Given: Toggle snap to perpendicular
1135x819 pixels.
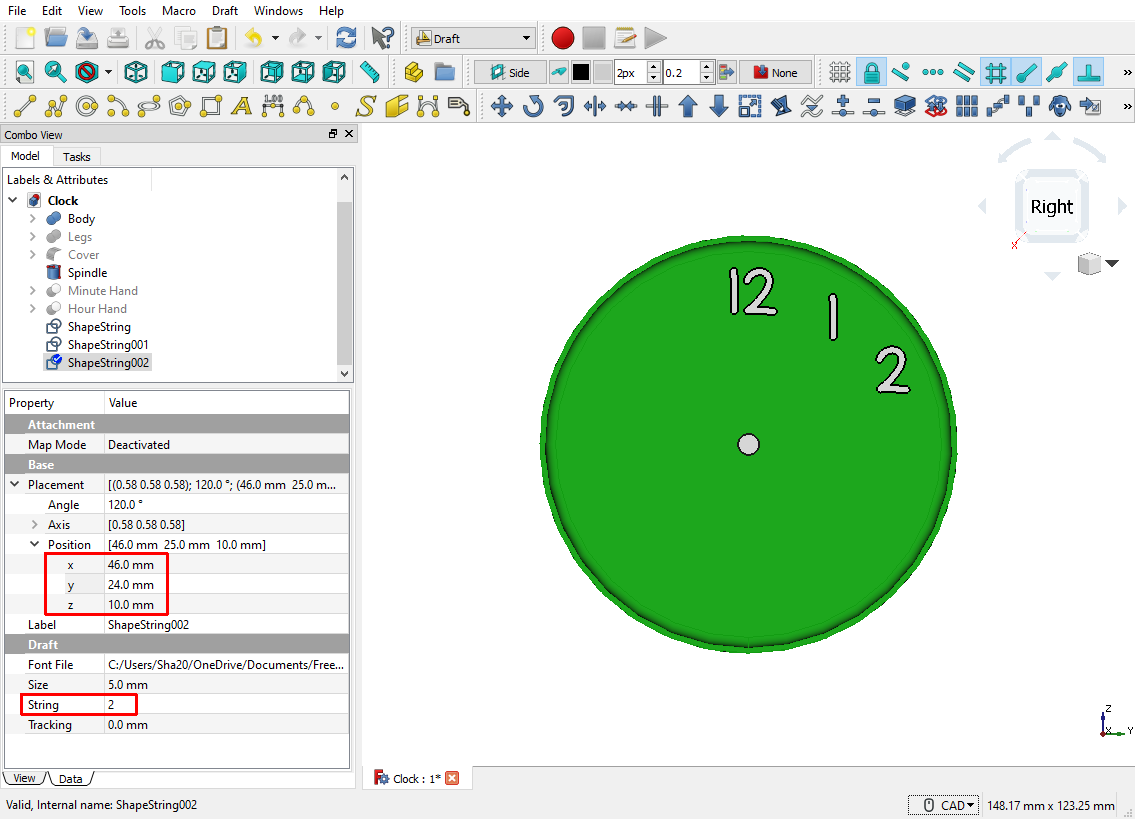Looking at the screenshot, I should 1089,72.
